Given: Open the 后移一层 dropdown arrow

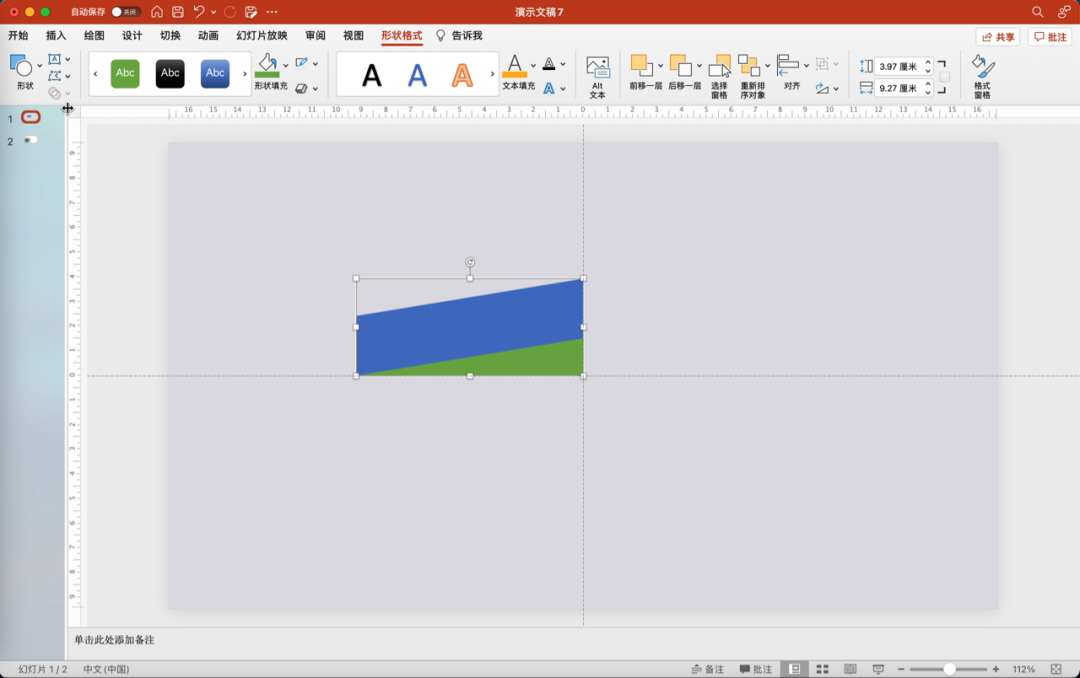Looking at the screenshot, I should coord(698,65).
